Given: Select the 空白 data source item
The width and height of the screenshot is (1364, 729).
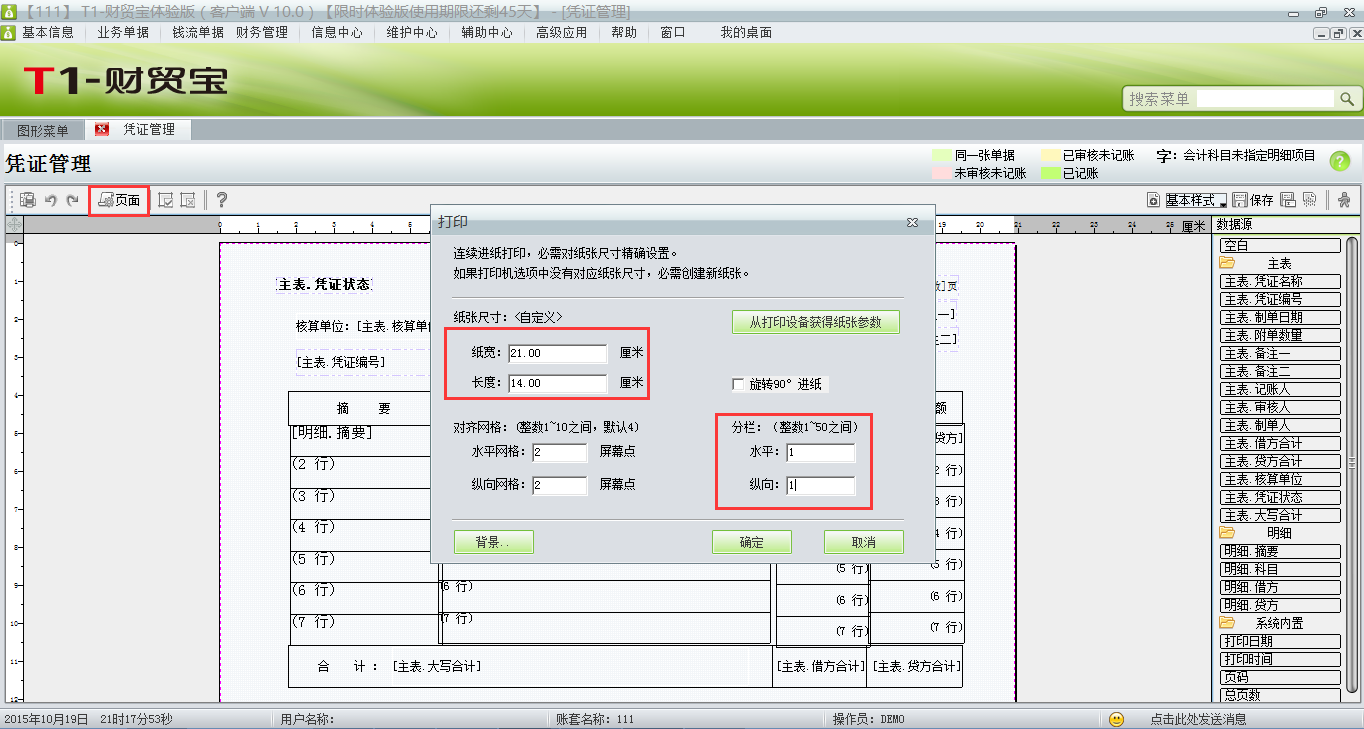Looking at the screenshot, I should 1280,245.
